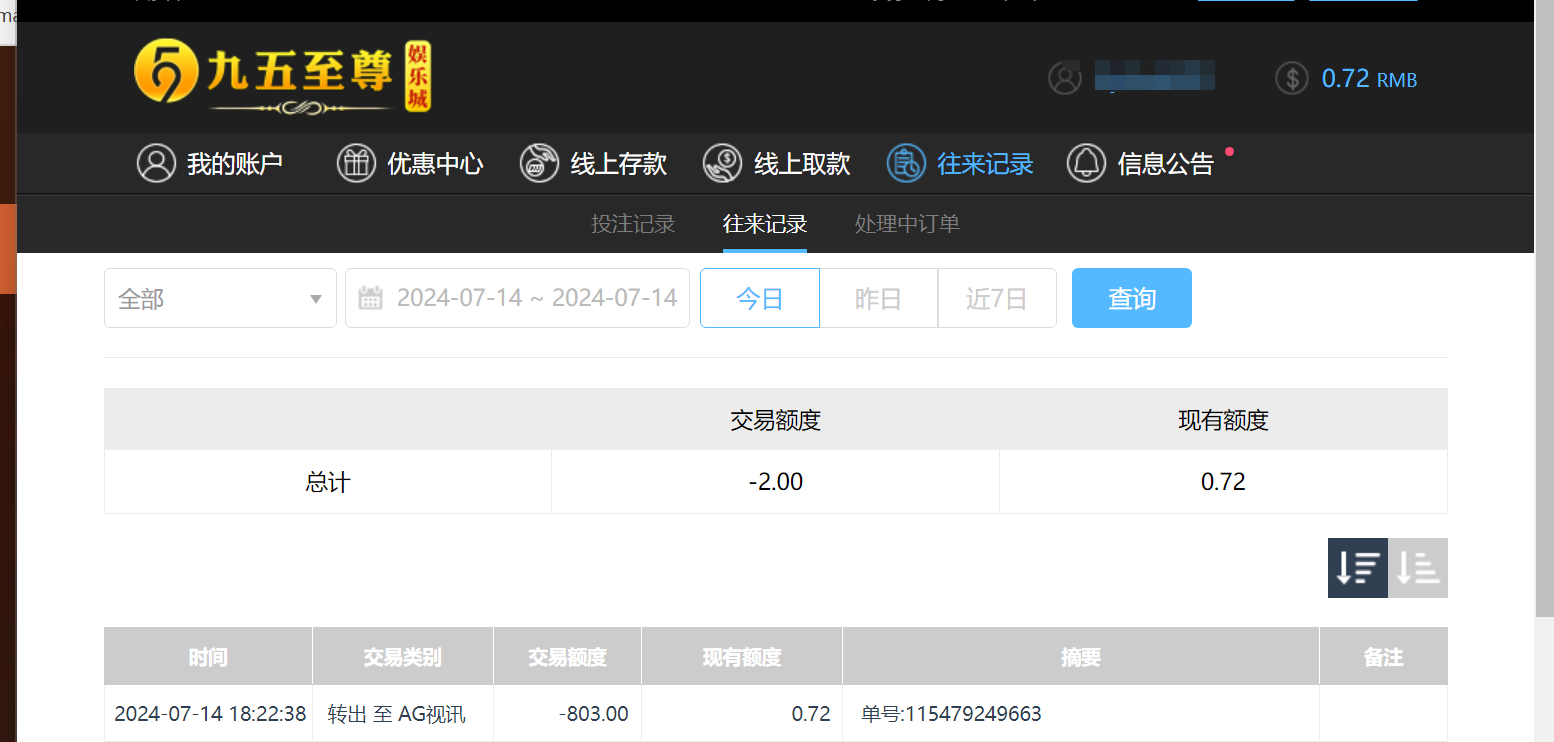
Task: Enable the 今日 date filter
Action: (x=759, y=297)
